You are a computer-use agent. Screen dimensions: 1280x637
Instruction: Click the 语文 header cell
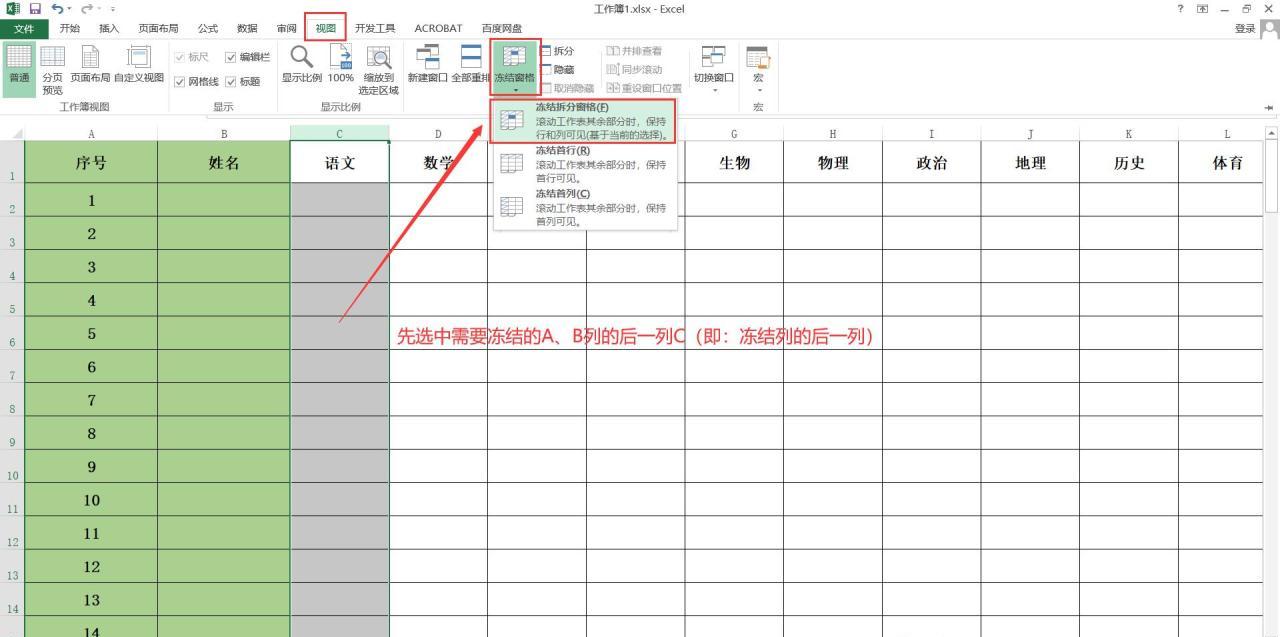[x=340, y=162]
